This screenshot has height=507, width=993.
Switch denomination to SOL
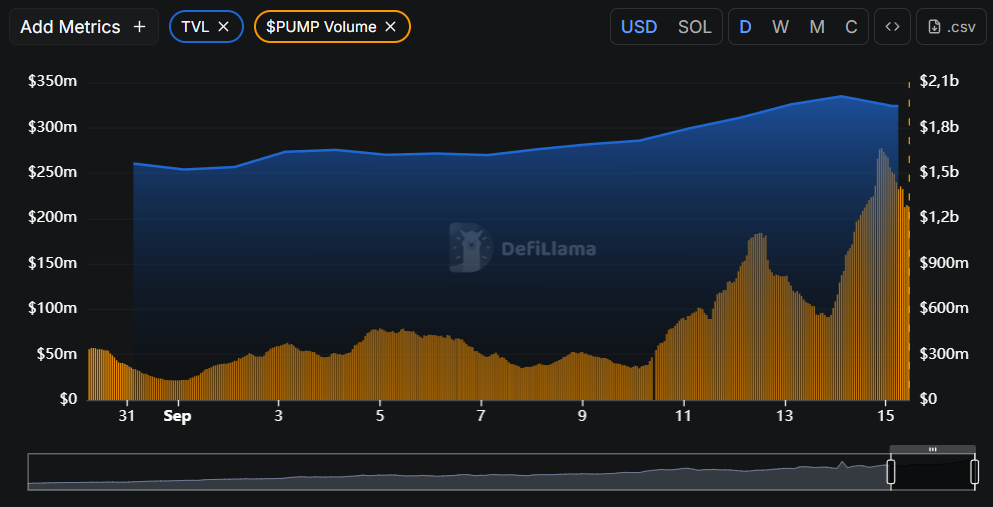coord(695,27)
